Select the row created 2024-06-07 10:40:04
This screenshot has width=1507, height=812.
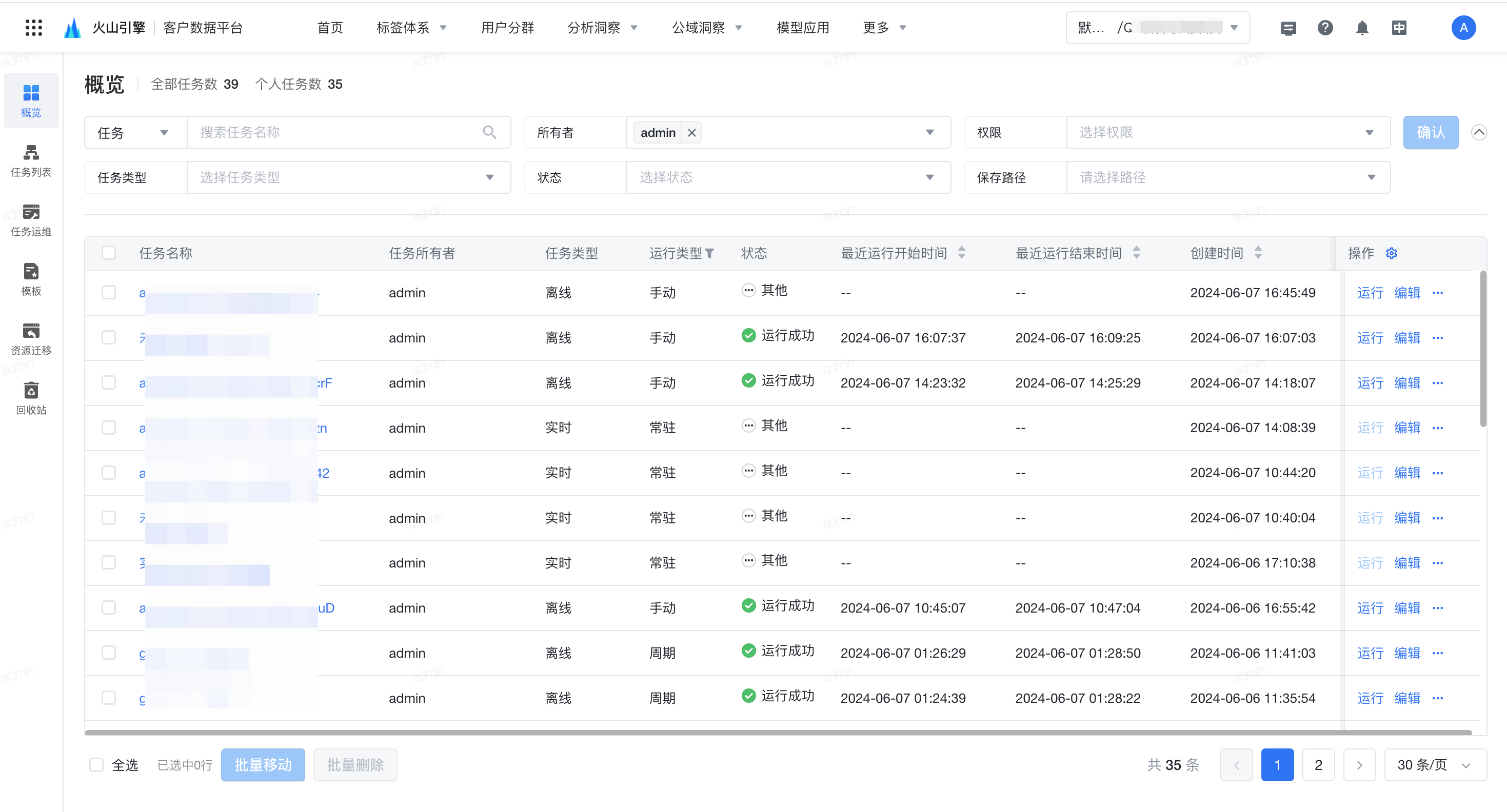click(109, 517)
